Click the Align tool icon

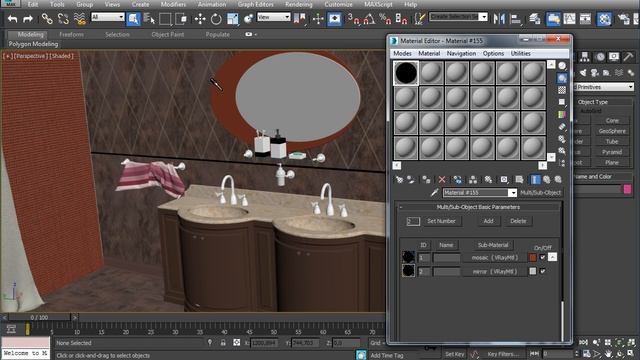516,19
